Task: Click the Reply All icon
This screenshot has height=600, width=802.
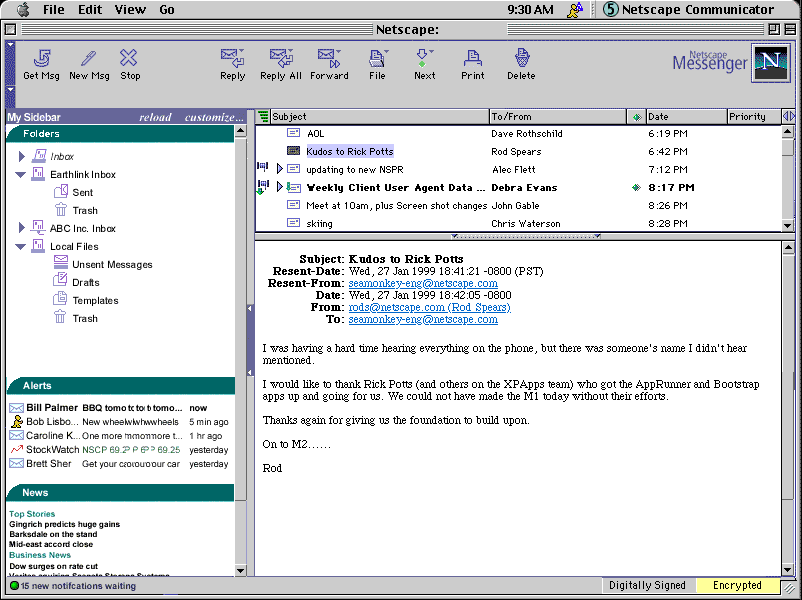Action: 281,58
